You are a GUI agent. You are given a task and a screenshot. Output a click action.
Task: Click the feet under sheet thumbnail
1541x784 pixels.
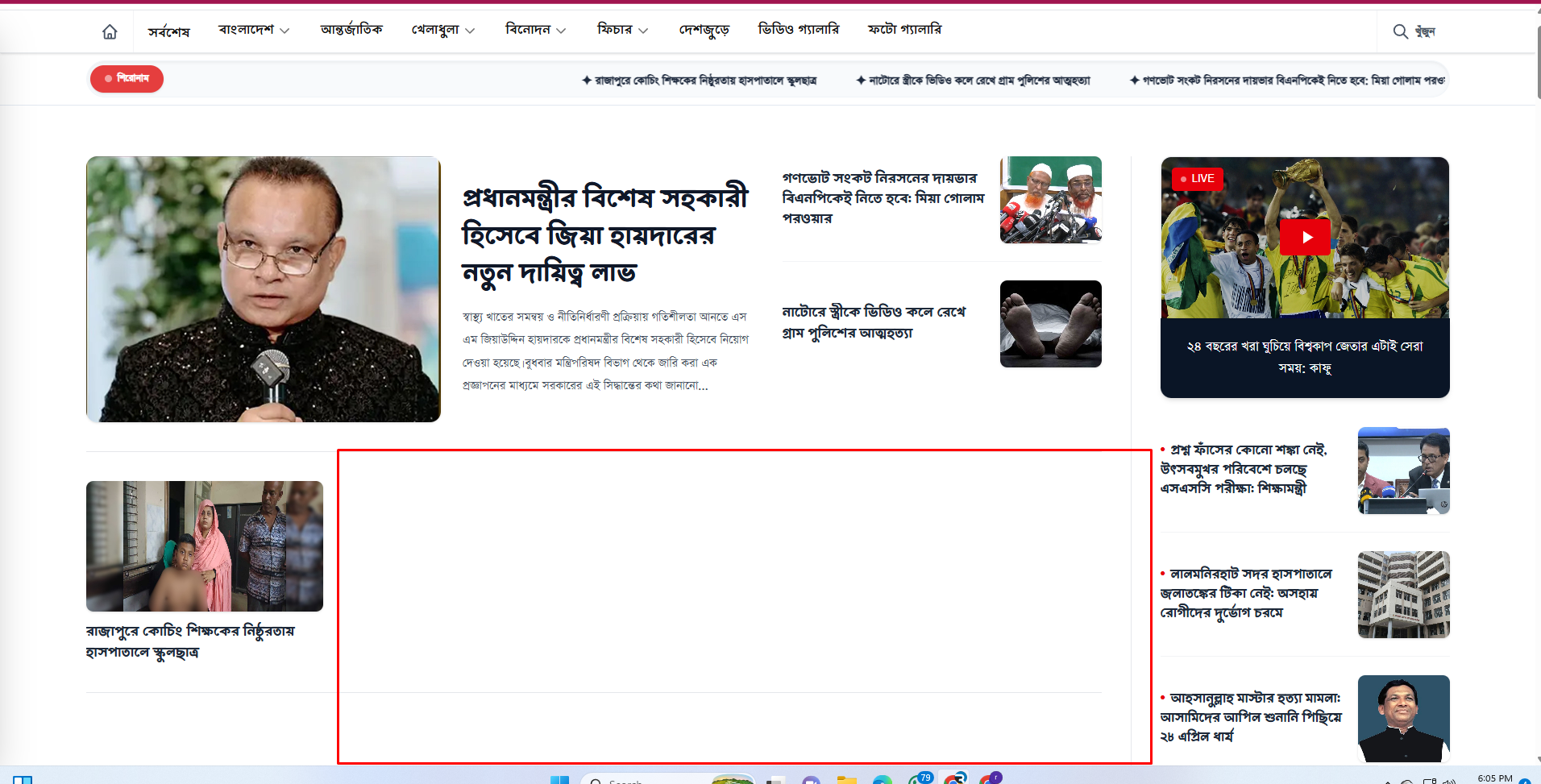[1050, 324]
